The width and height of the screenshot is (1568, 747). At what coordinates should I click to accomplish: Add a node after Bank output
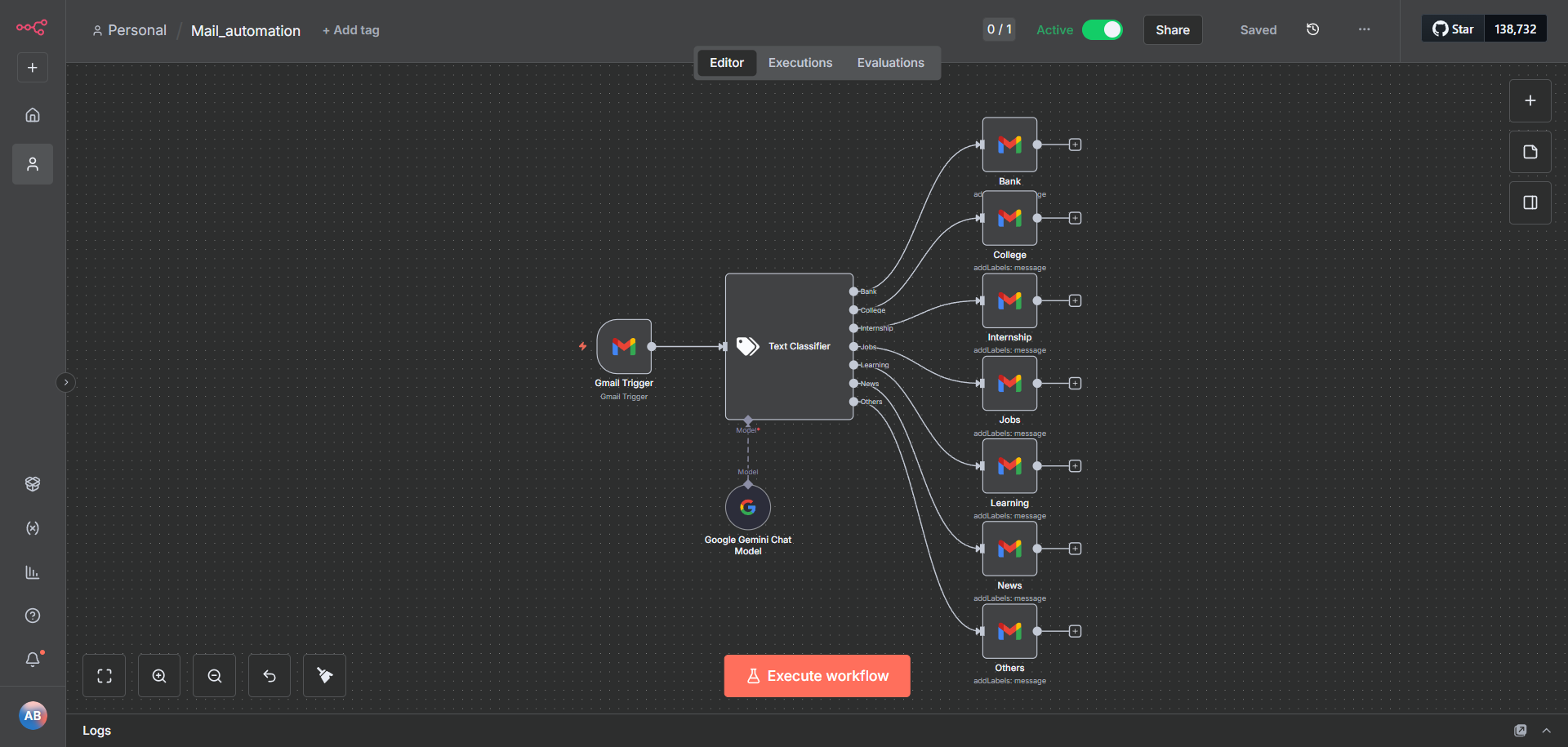click(x=1075, y=145)
